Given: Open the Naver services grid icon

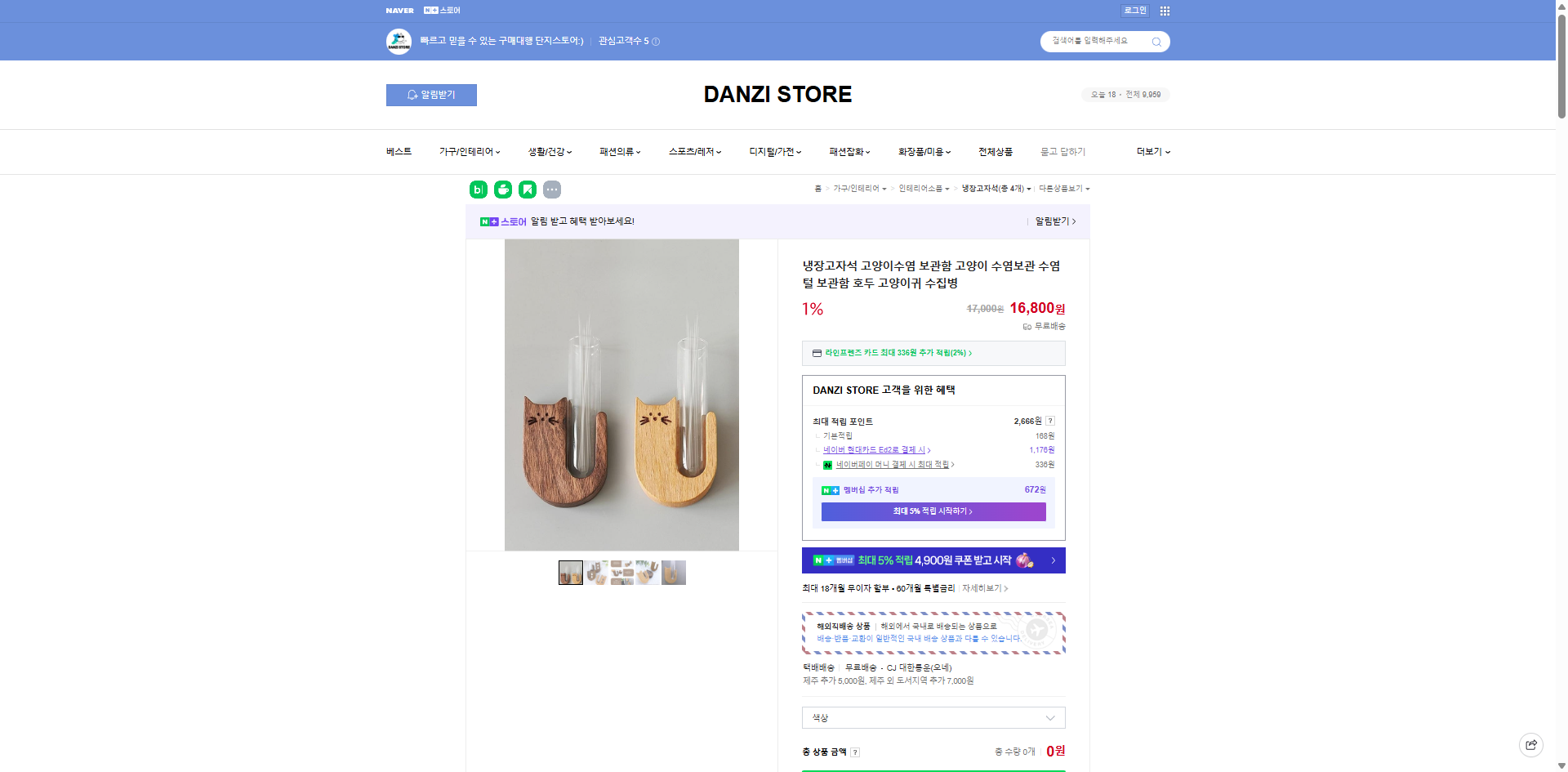Looking at the screenshot, I should (x=1165, y=11).
